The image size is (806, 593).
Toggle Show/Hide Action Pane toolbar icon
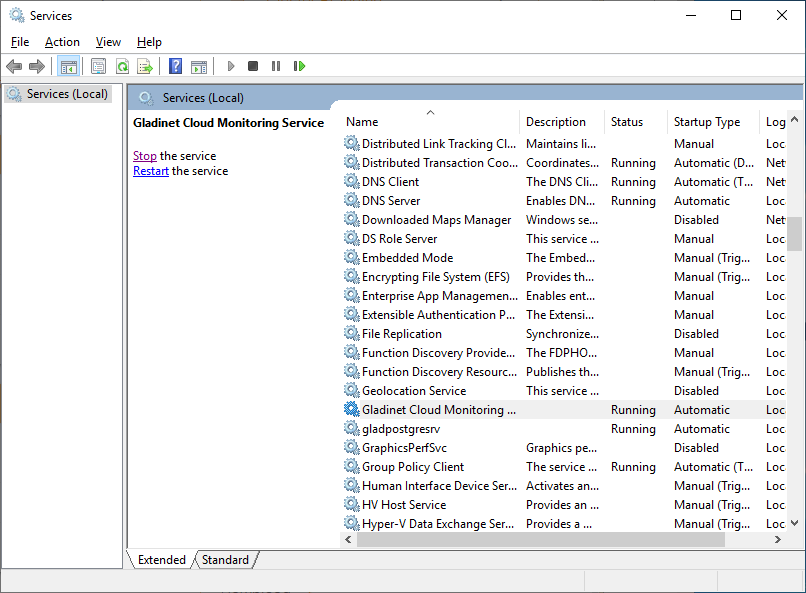[199, 66]
